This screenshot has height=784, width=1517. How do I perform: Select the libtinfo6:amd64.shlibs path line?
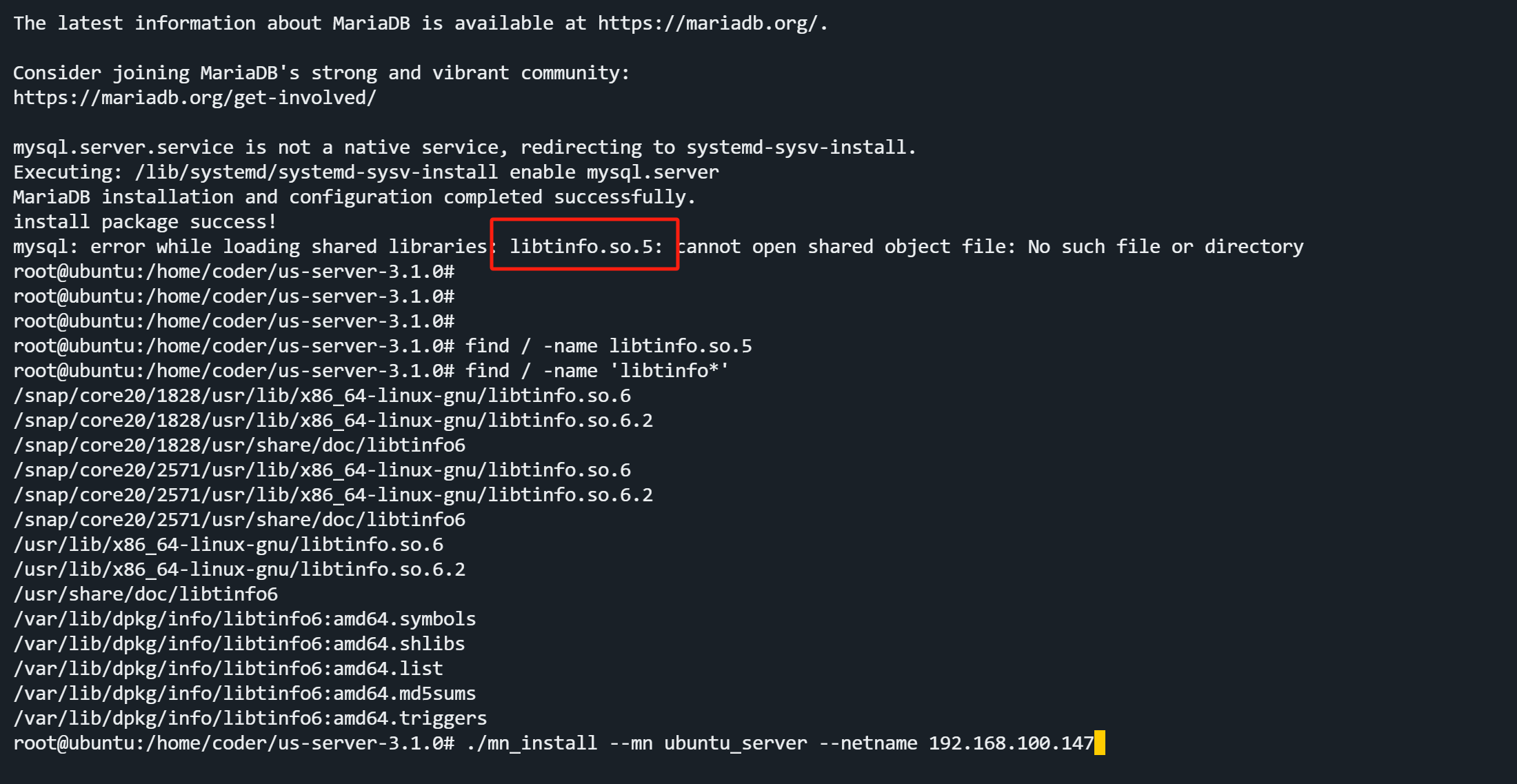coord(239,643)
